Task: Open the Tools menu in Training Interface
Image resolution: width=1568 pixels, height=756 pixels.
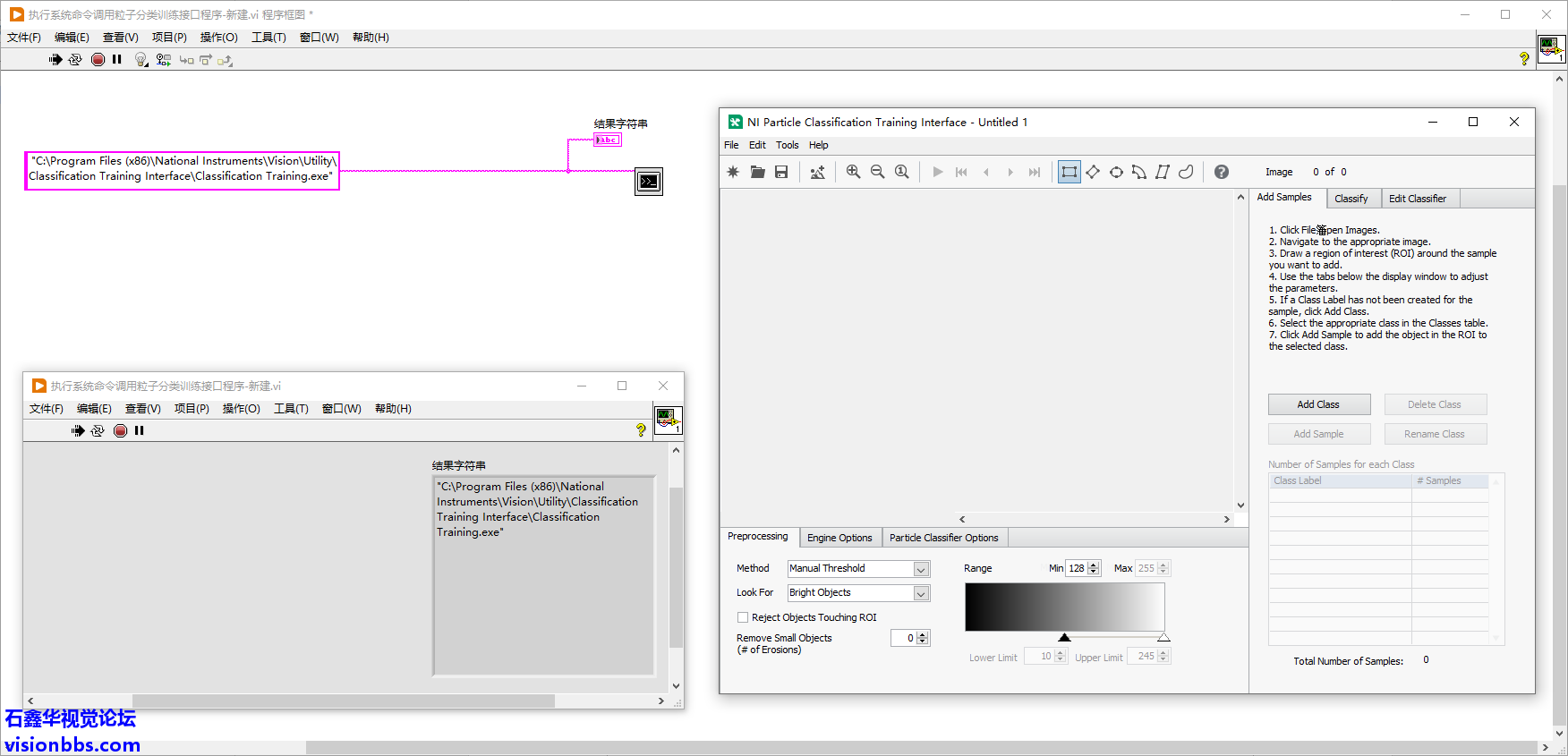Action: click(x=787, y=145)
